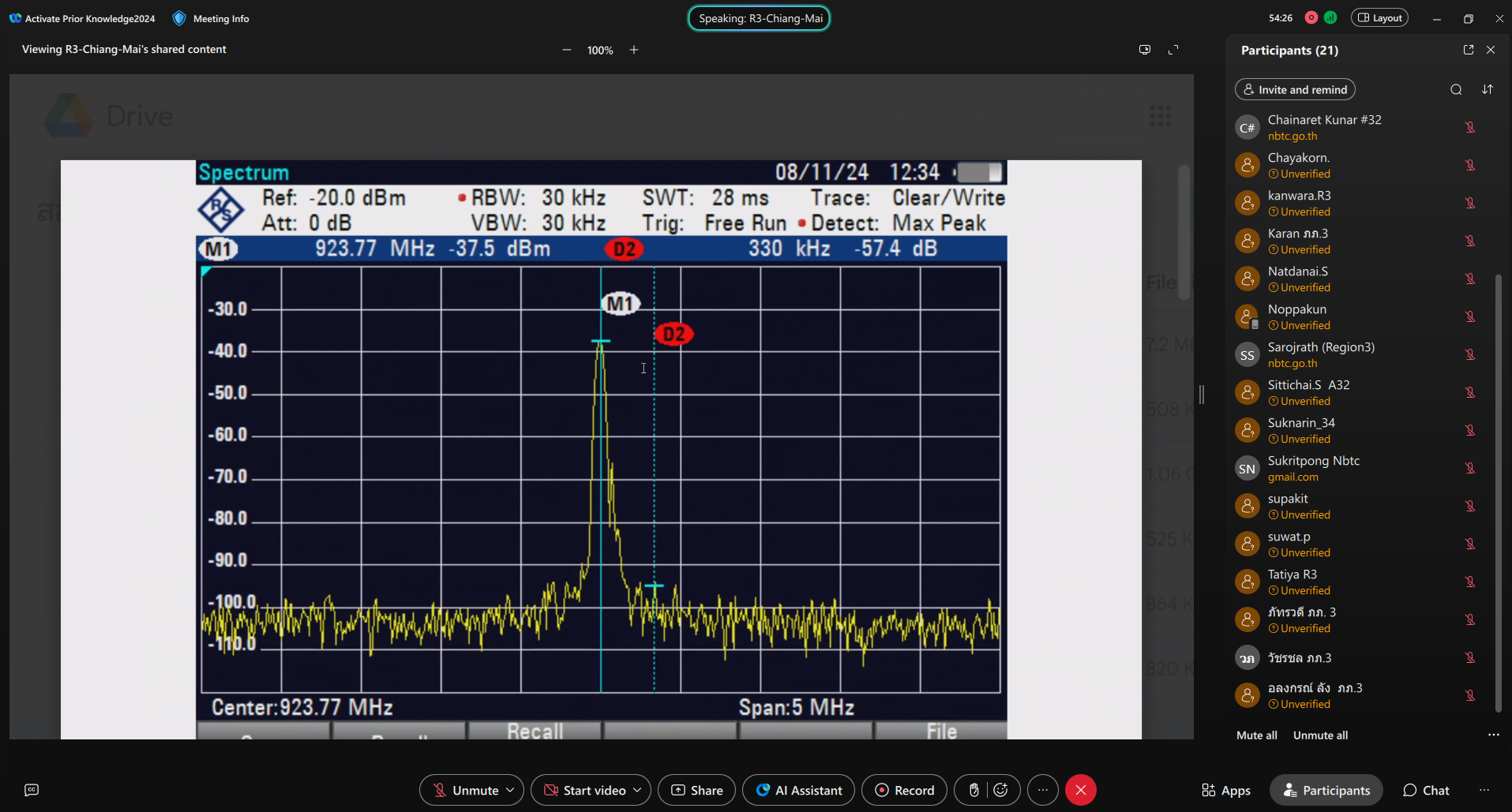Toggle mute for Sarojrath (Region3)
This screenshot has height=812, width=1512.
(1470, 354)
